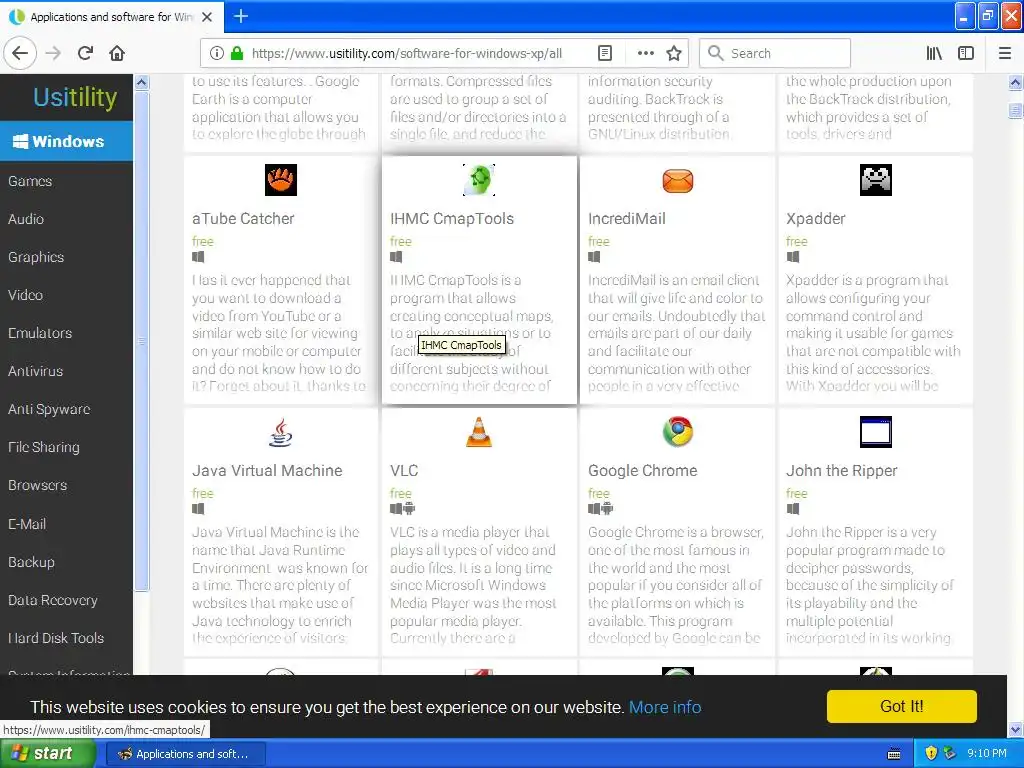Select Windows in the sidebar

tap(67, 141)
